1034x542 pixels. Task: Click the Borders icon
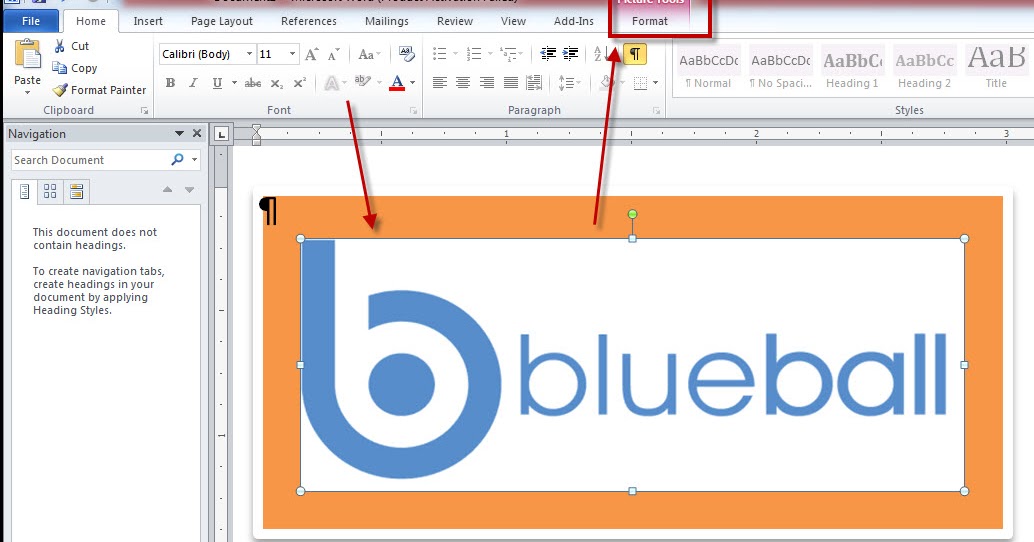(x=640, y=83)
